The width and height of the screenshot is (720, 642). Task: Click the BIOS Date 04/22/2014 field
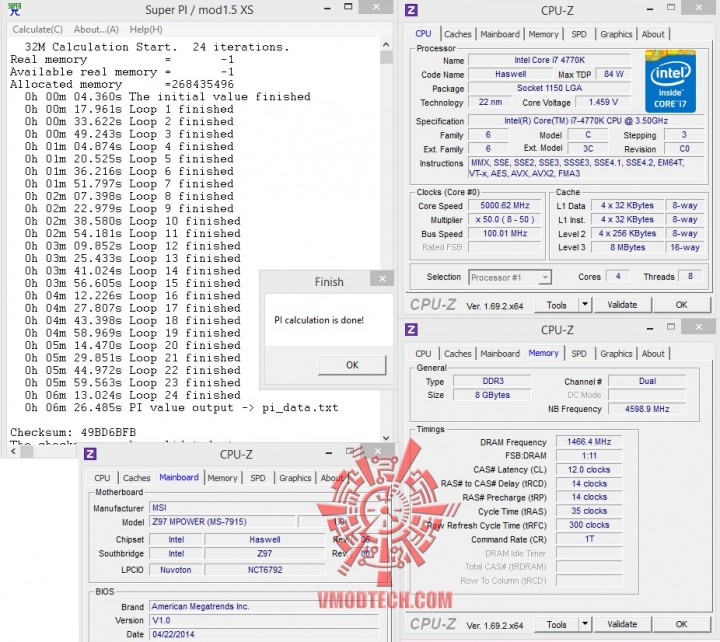tap(264, 634)
